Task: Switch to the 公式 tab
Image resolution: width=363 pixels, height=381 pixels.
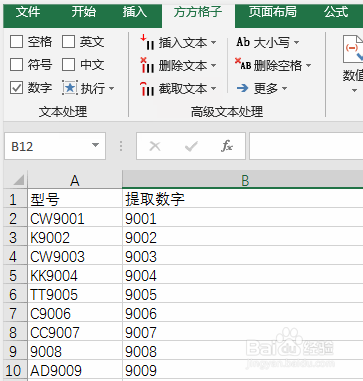Action: click(336, 12)
